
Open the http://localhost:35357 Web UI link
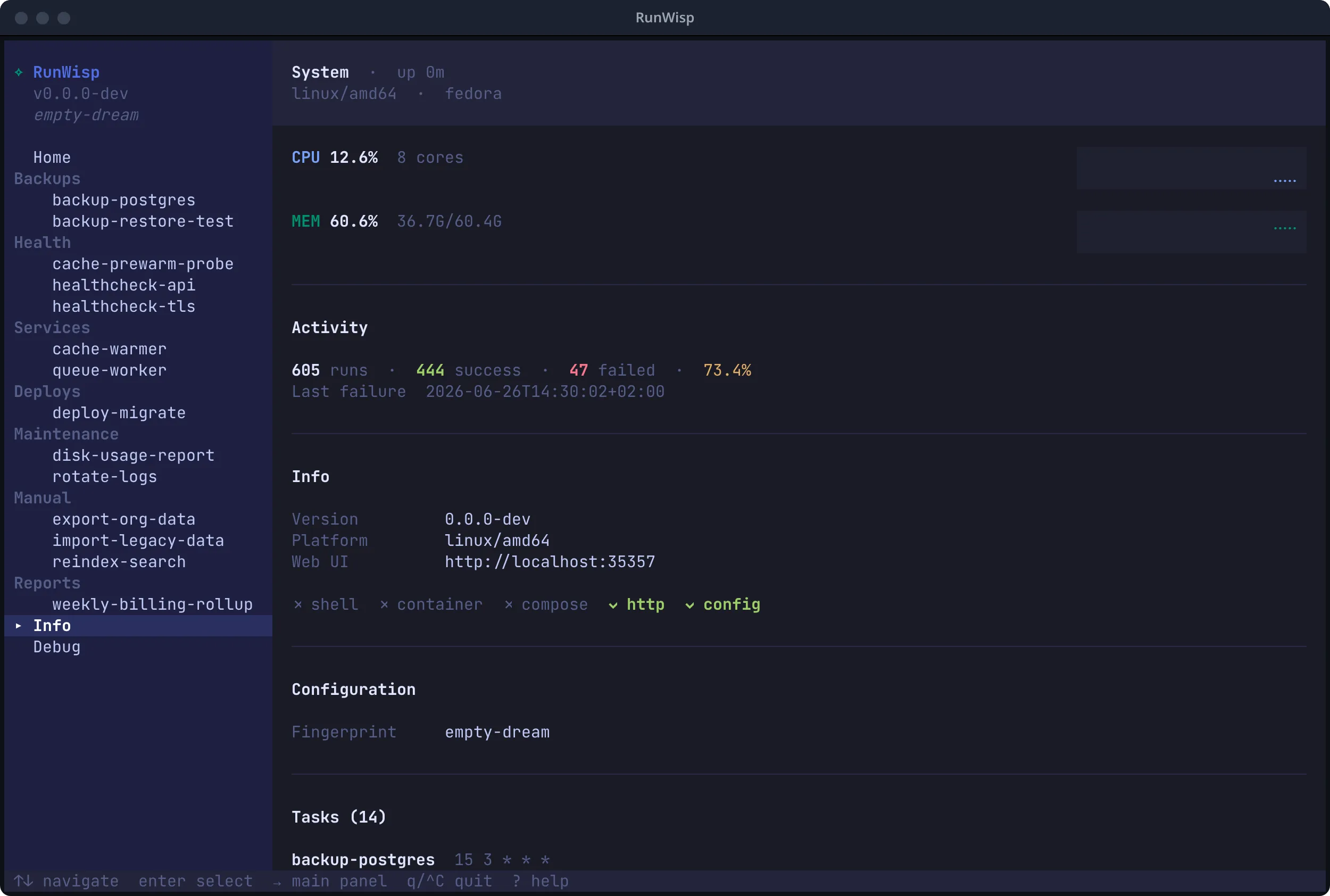pyautogui.click(x=550, y=562)
